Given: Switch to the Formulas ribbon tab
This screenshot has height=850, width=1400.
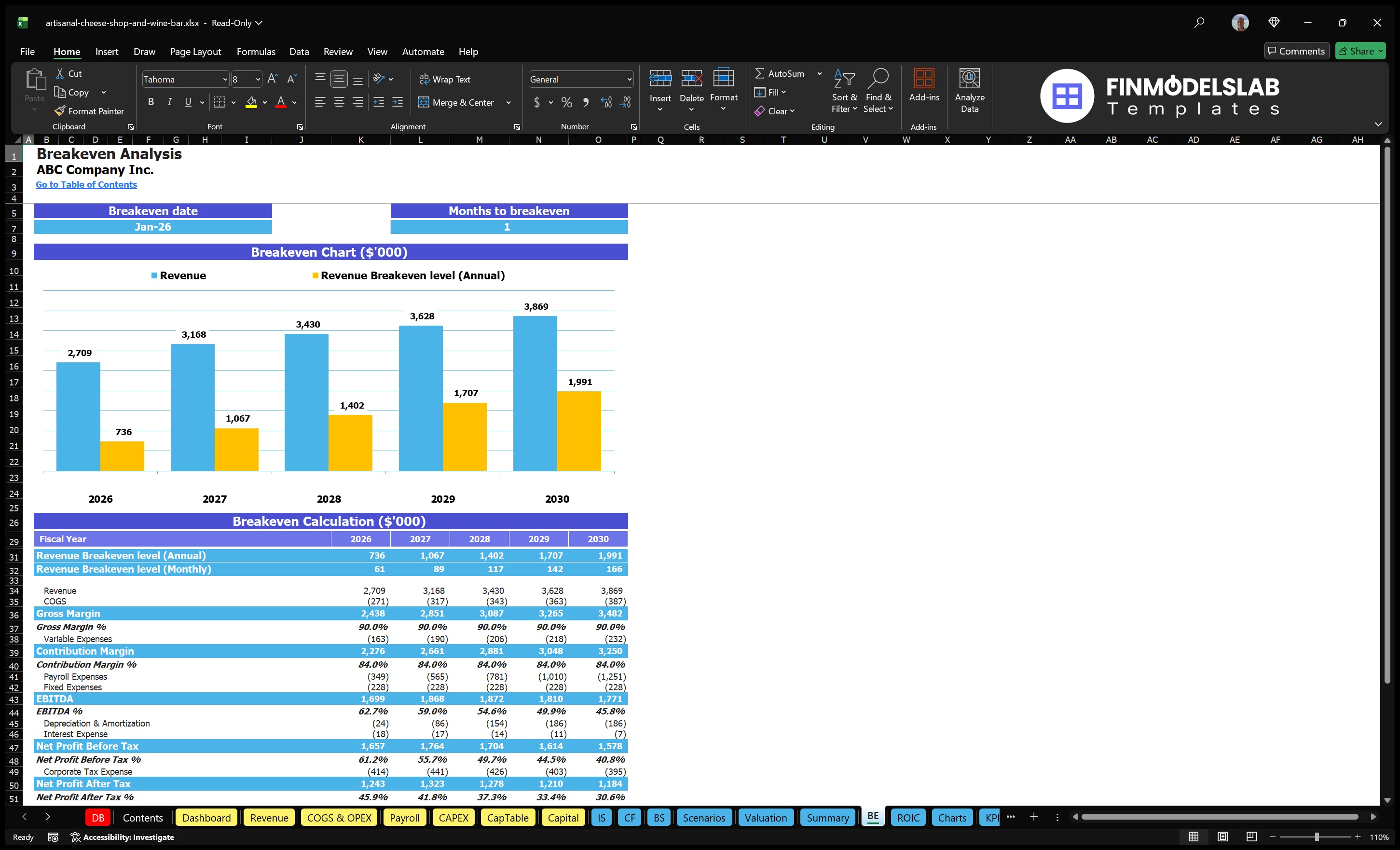Looking at the screenshot, I should 256,51.
